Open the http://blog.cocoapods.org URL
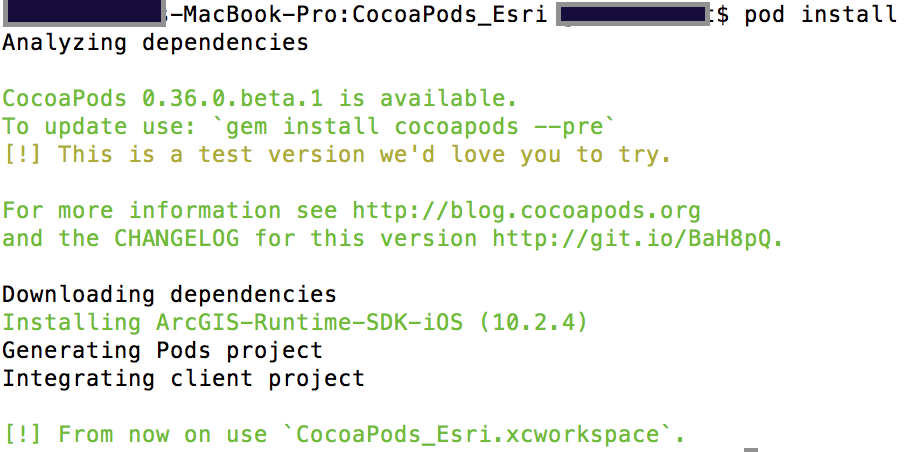The image size is (910, 452). pyautogui.click(x=526, y=210)
